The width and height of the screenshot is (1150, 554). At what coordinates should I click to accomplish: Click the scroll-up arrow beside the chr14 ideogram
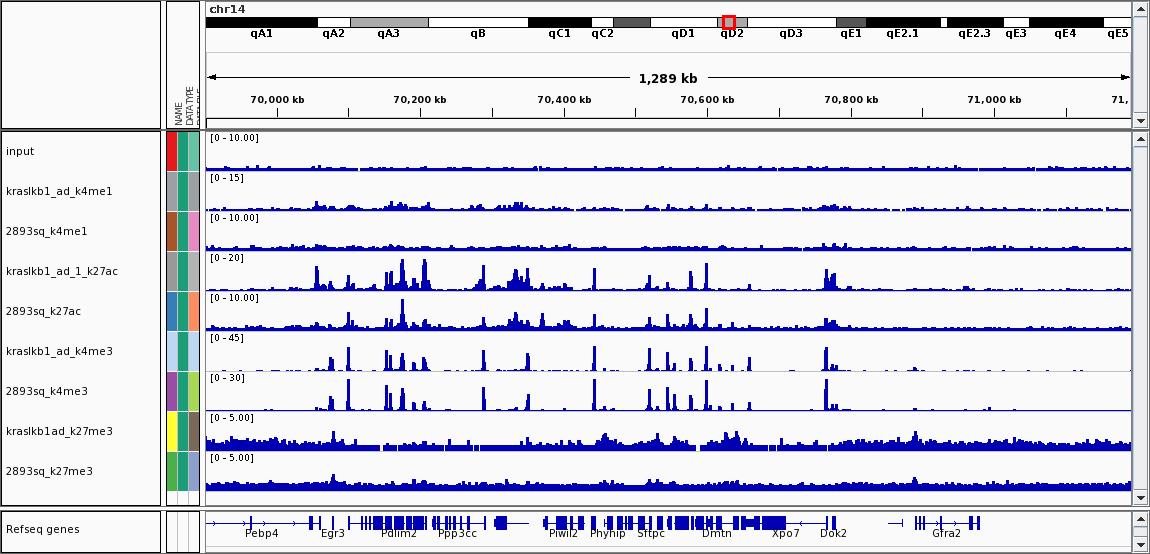(1140, 9)
